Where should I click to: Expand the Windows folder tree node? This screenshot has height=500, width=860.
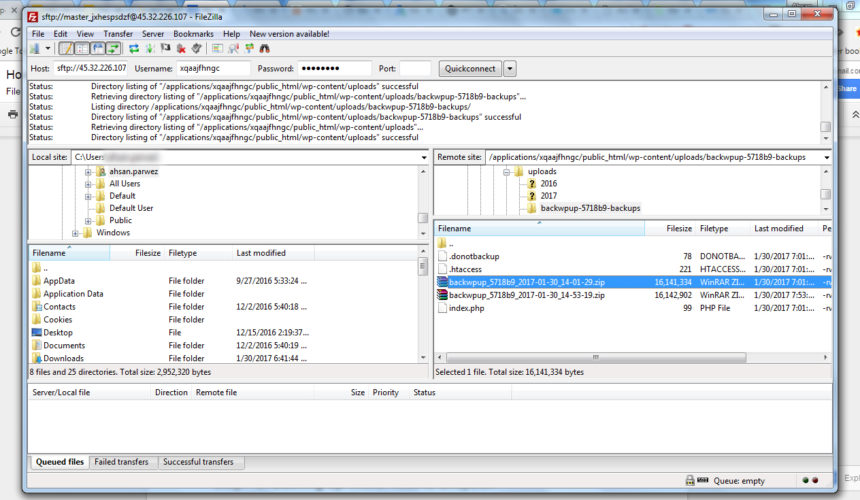(75, 233)
